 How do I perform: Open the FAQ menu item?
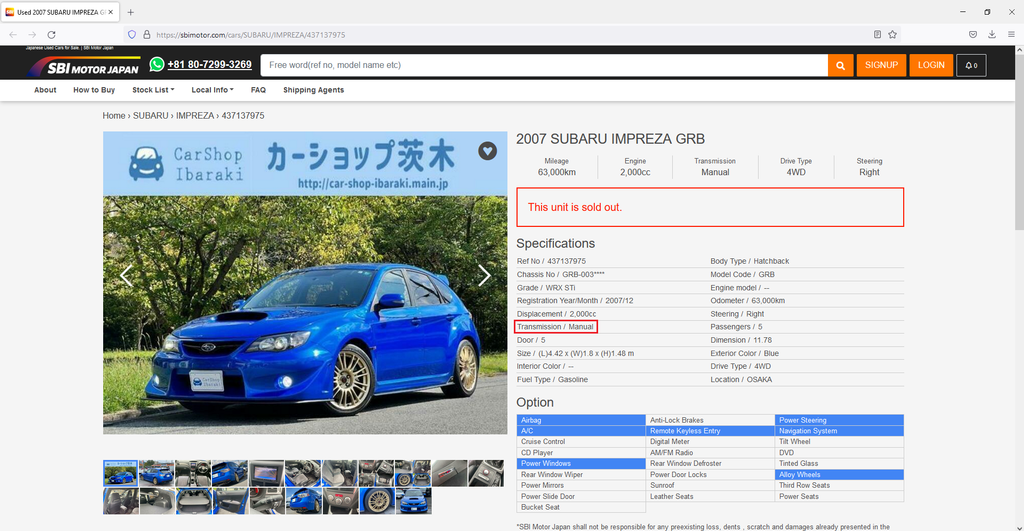tap(258, 90)
